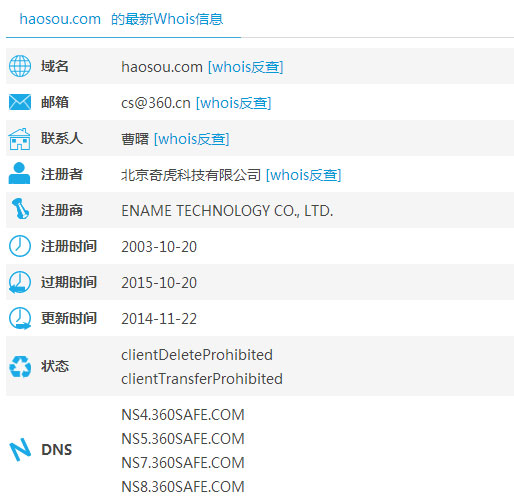Open whois反查 link for domain haosou.com
This screenshot has width=514, height=499.
246,67
